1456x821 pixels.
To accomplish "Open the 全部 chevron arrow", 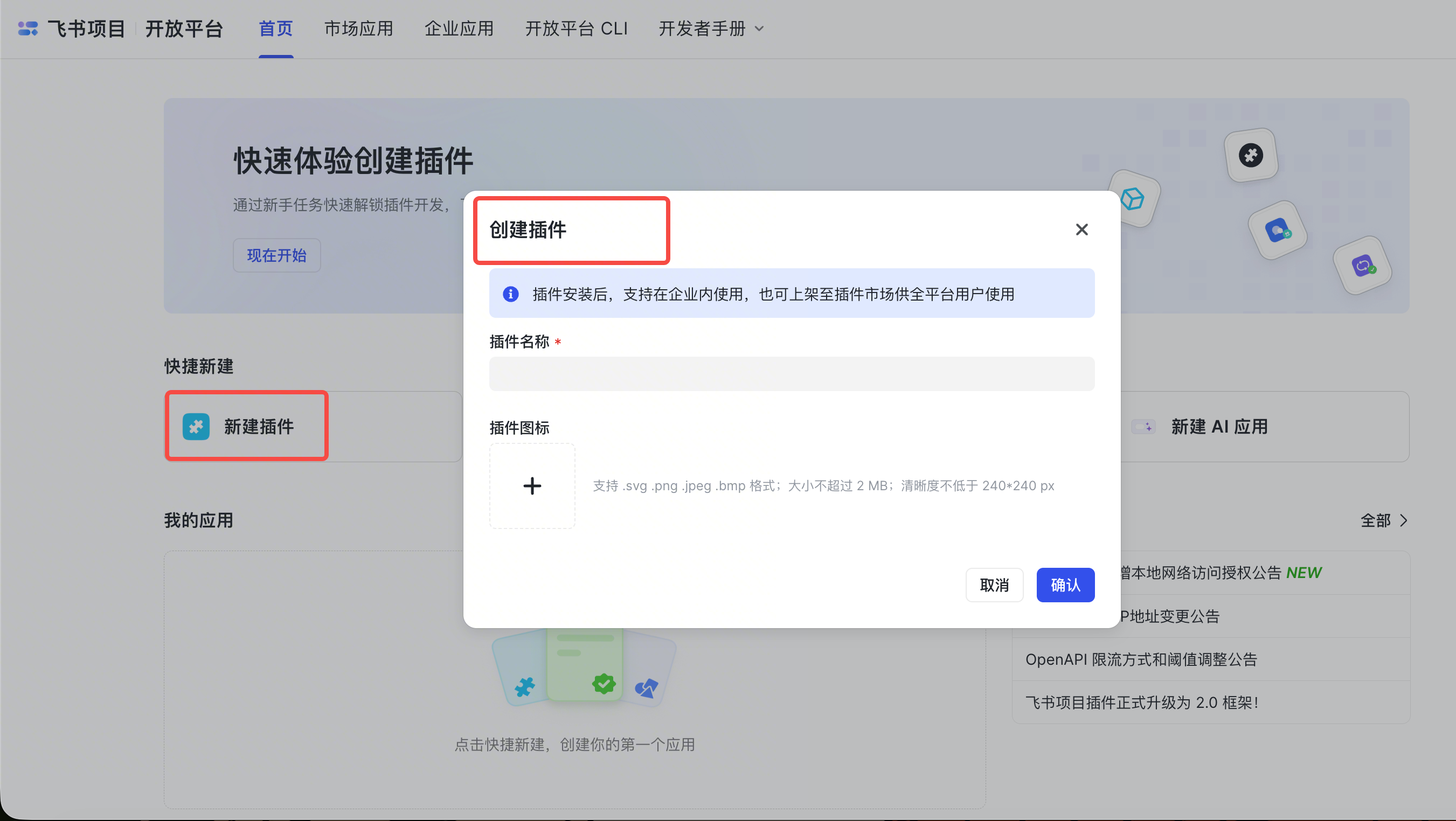I will click(x=1403, y=520).
